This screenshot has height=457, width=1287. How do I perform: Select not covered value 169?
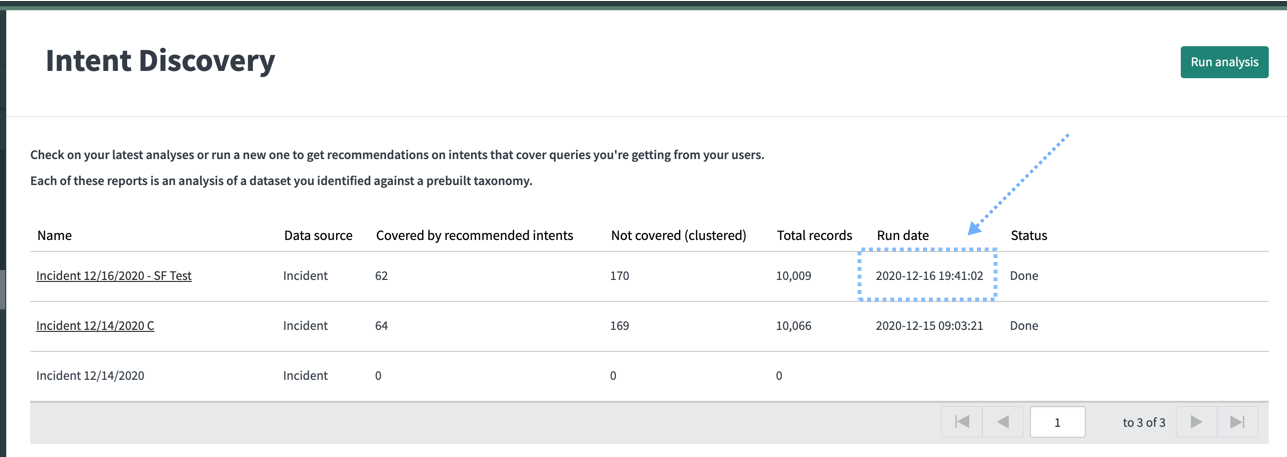pyautogui.click(x=620, y=326)
